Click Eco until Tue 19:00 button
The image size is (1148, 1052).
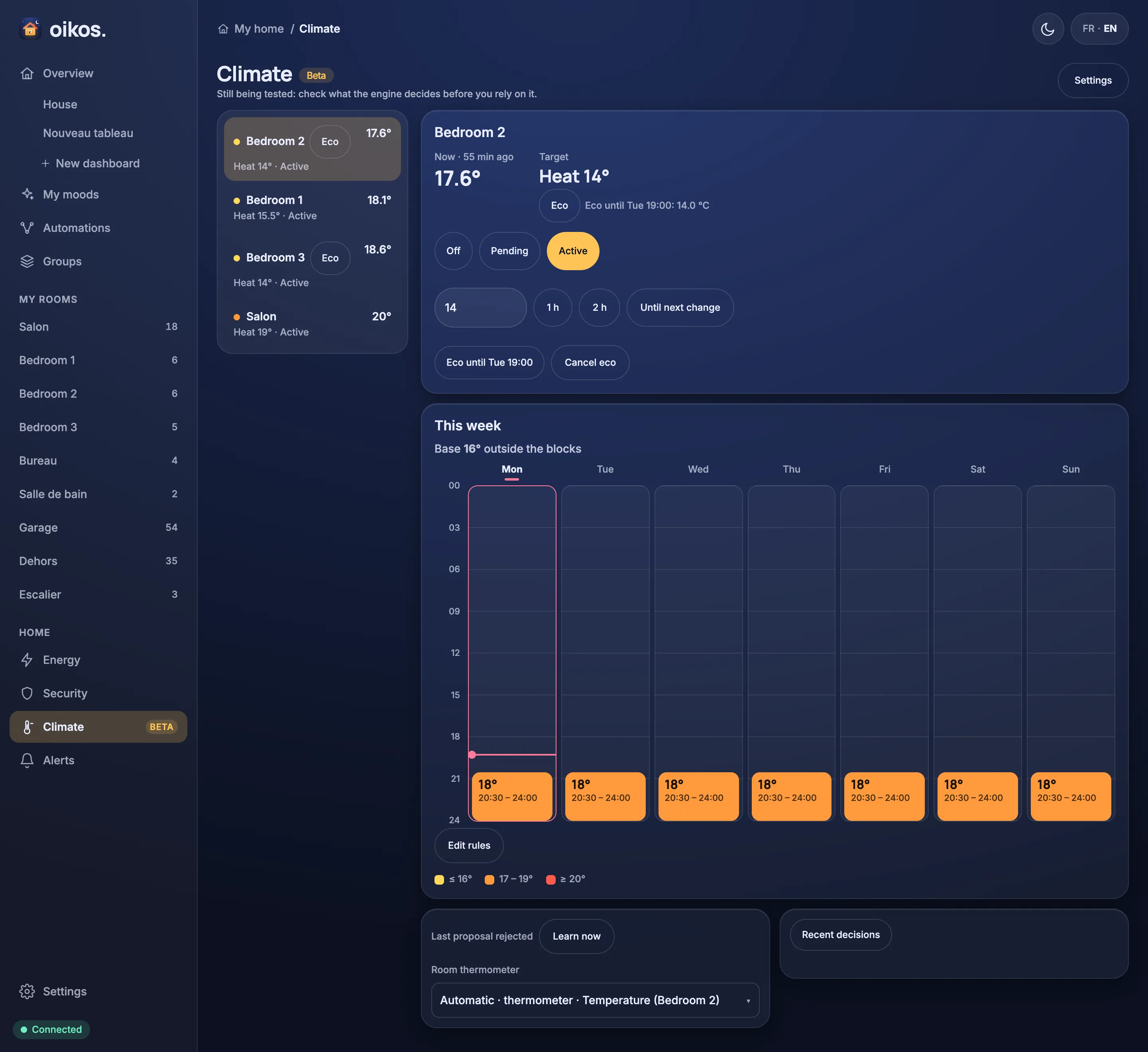tap(489, 363)
